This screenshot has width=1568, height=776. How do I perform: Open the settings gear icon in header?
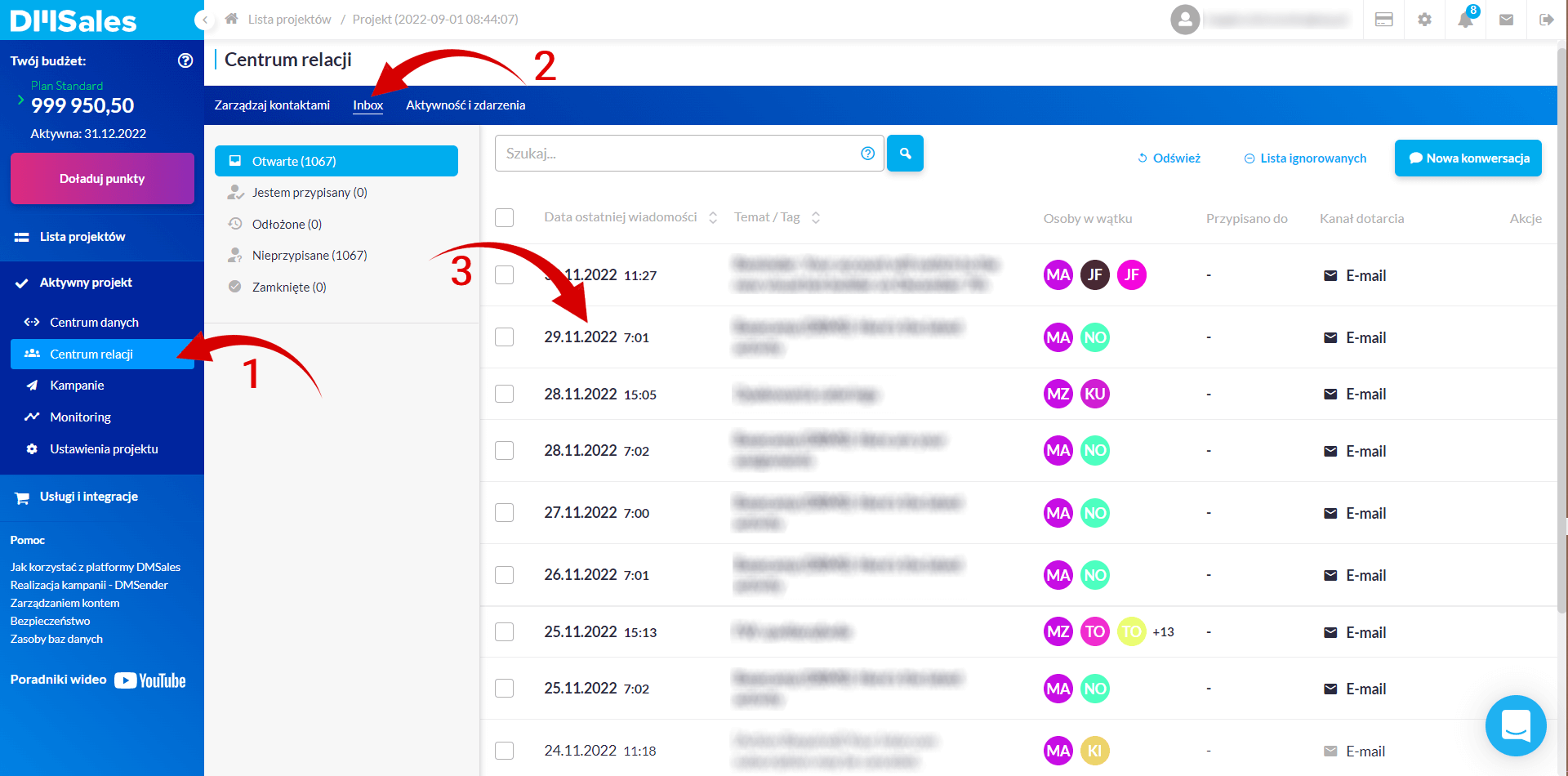point(1425,20)
